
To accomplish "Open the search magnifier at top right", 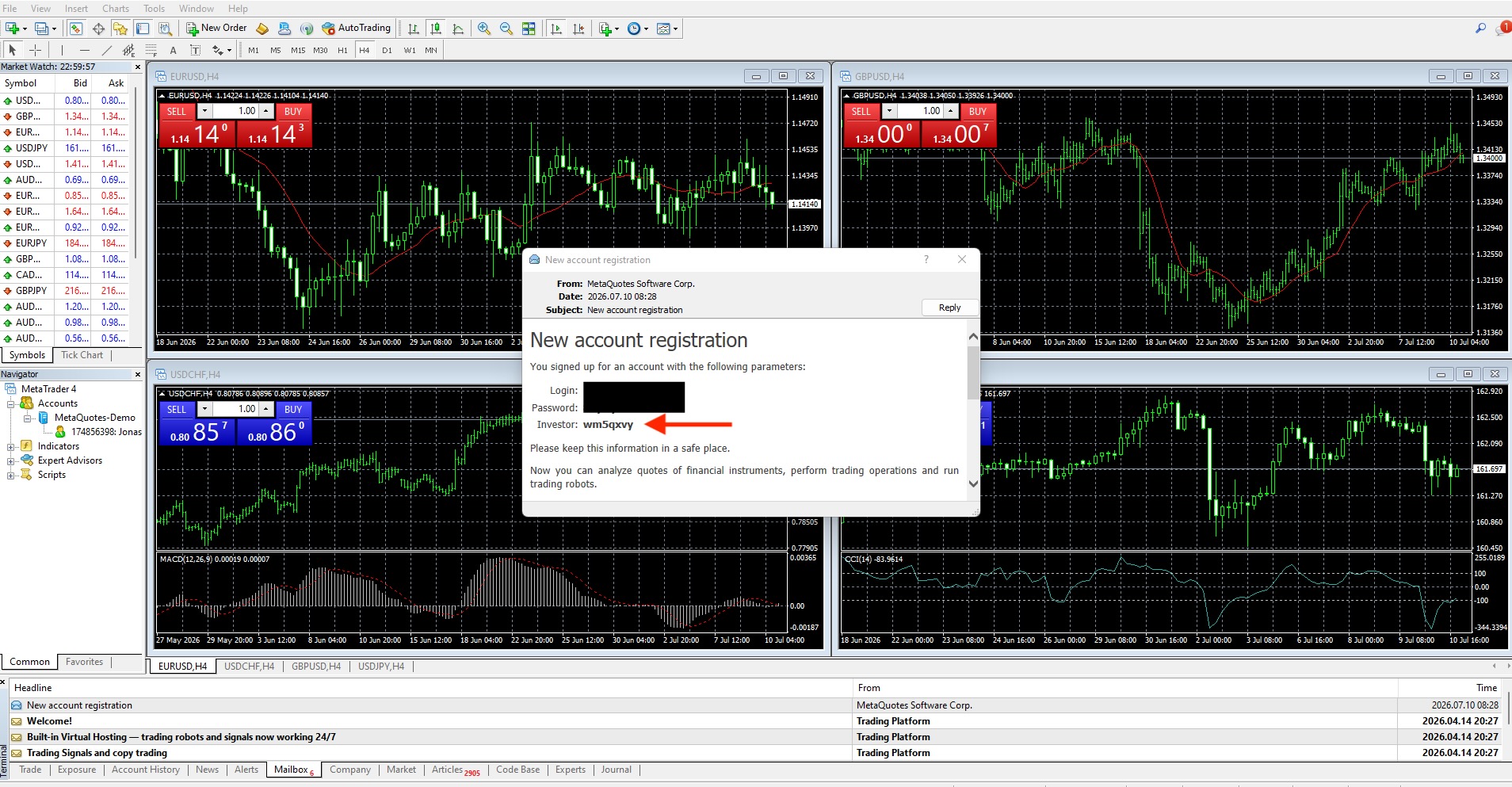I will 1480,29.
